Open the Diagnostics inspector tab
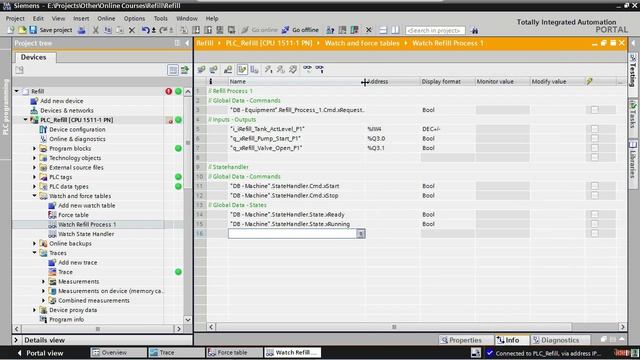Image resolution: width=640 pixels, height=360 pixels. [x=560, y=340]
